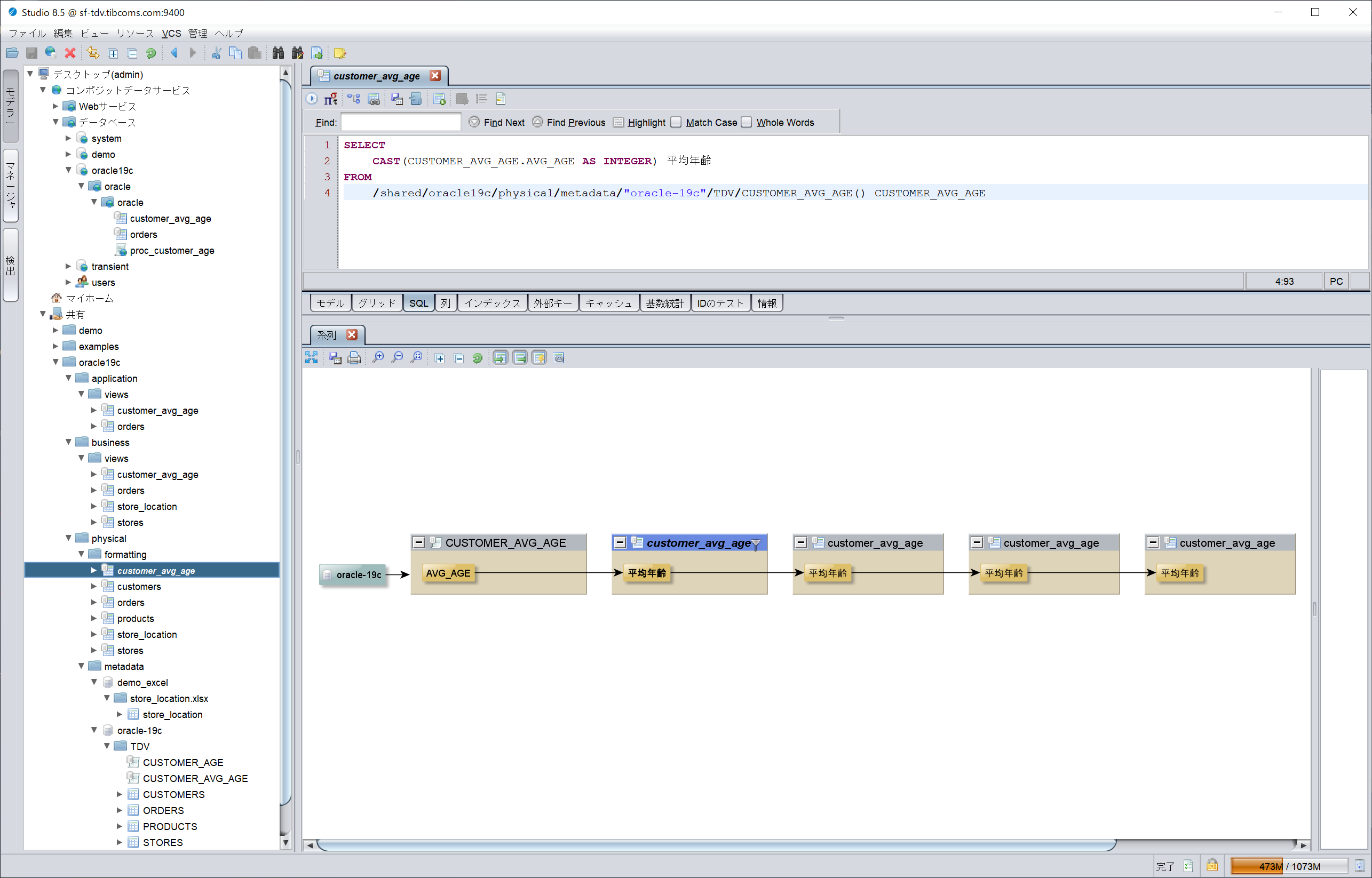The width and height of the screenshot is (1372, 878).
Task: Click the green refresh icon in main toolbar
Action: coord(151,53)
